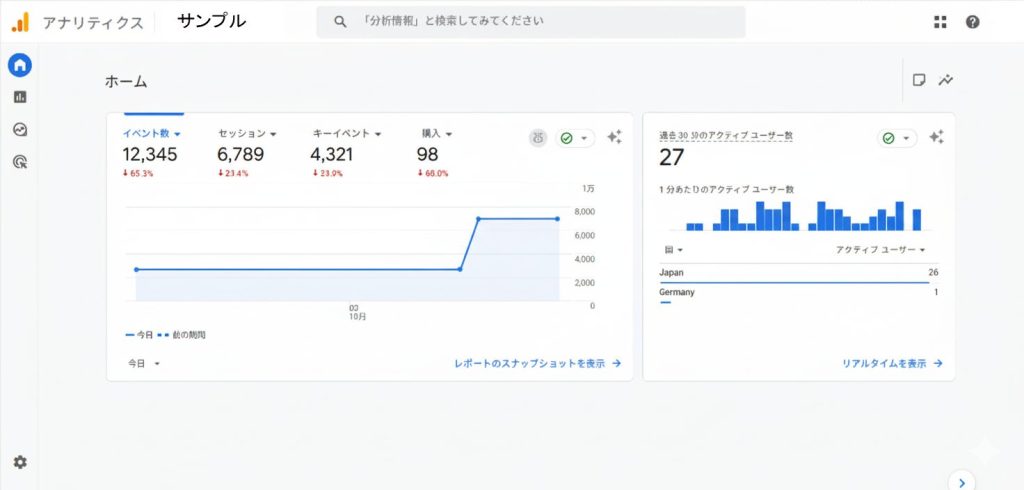Open the 今日 date range dropdown
The width and height of the screenshot is (1024, 490).
point(143,364)
